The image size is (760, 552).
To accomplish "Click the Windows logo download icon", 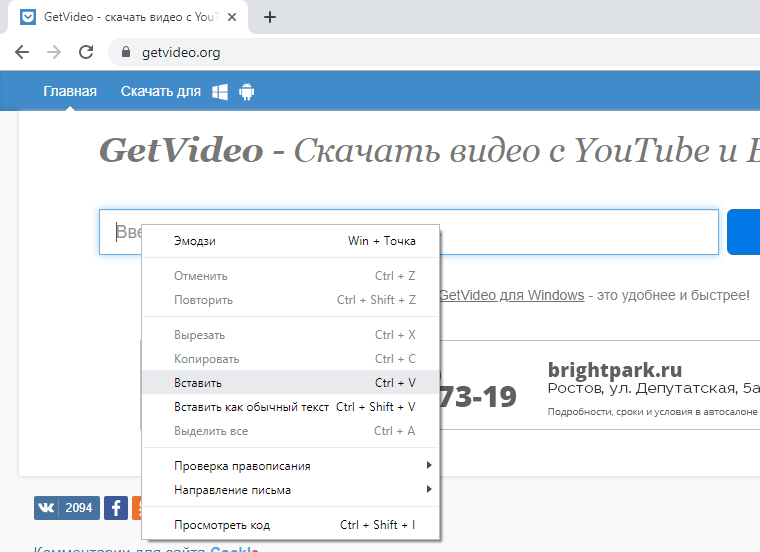I will pos(220,92).
